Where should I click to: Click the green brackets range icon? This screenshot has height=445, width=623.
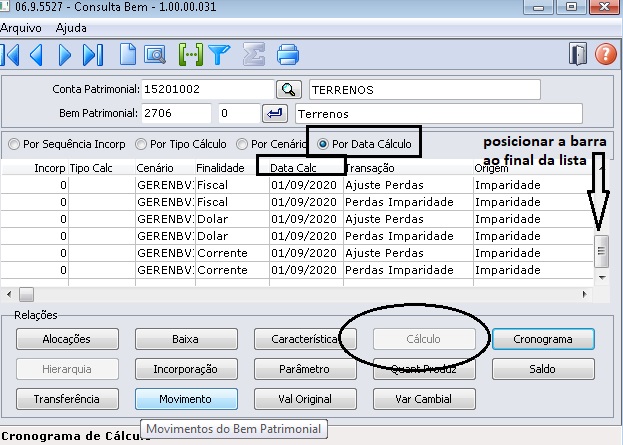[x=191, y=54]
